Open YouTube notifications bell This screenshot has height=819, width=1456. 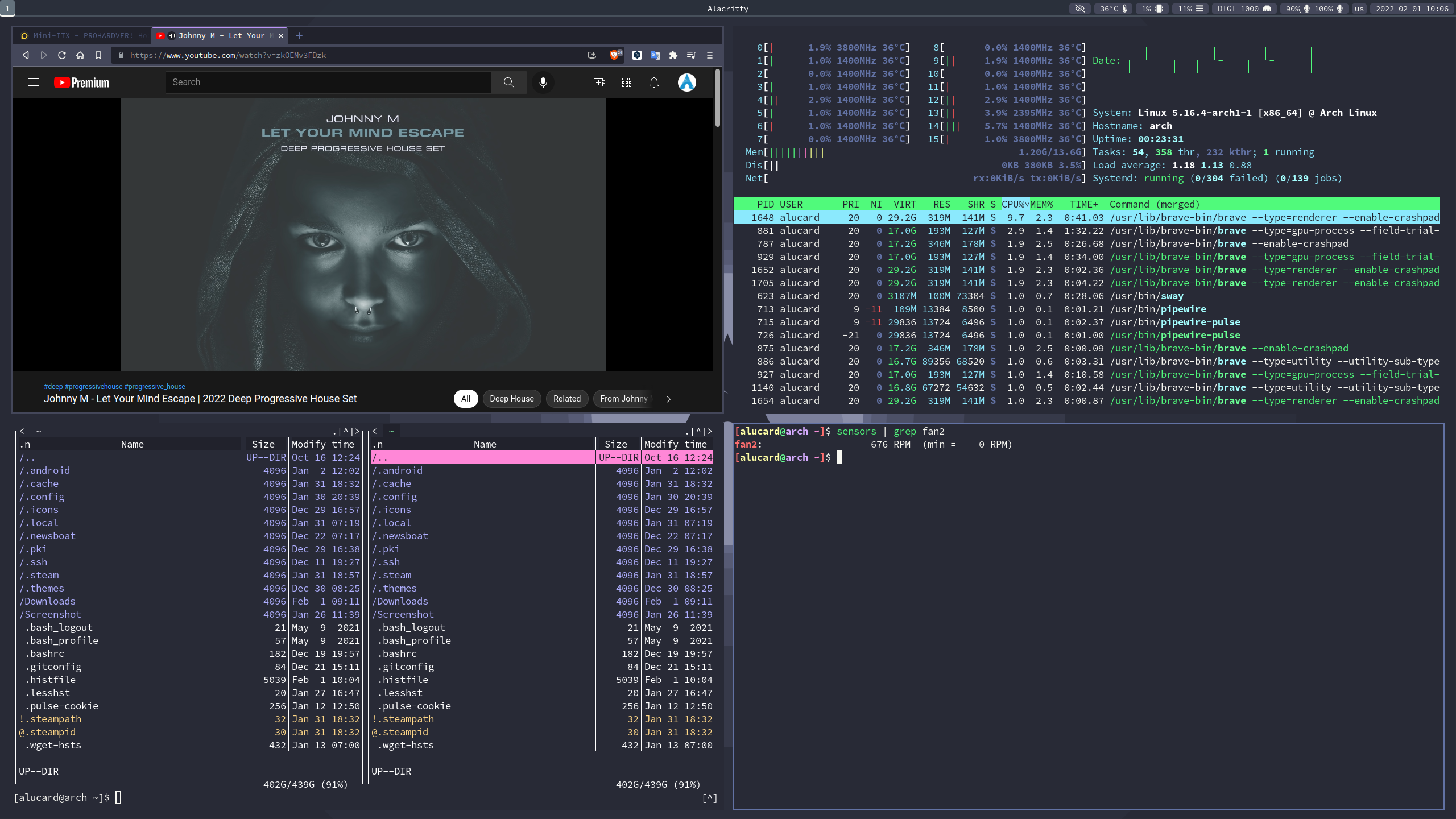(x=654, y=82)
